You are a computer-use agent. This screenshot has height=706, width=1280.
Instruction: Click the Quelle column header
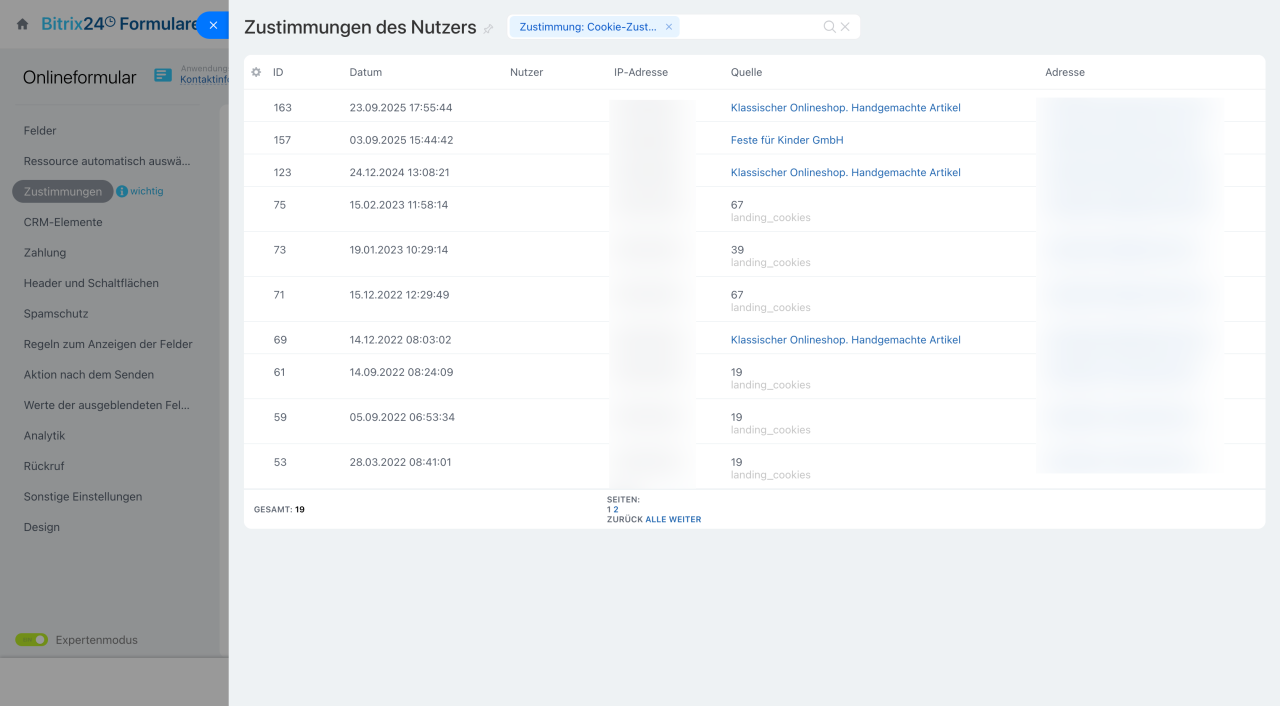point(746,72)
